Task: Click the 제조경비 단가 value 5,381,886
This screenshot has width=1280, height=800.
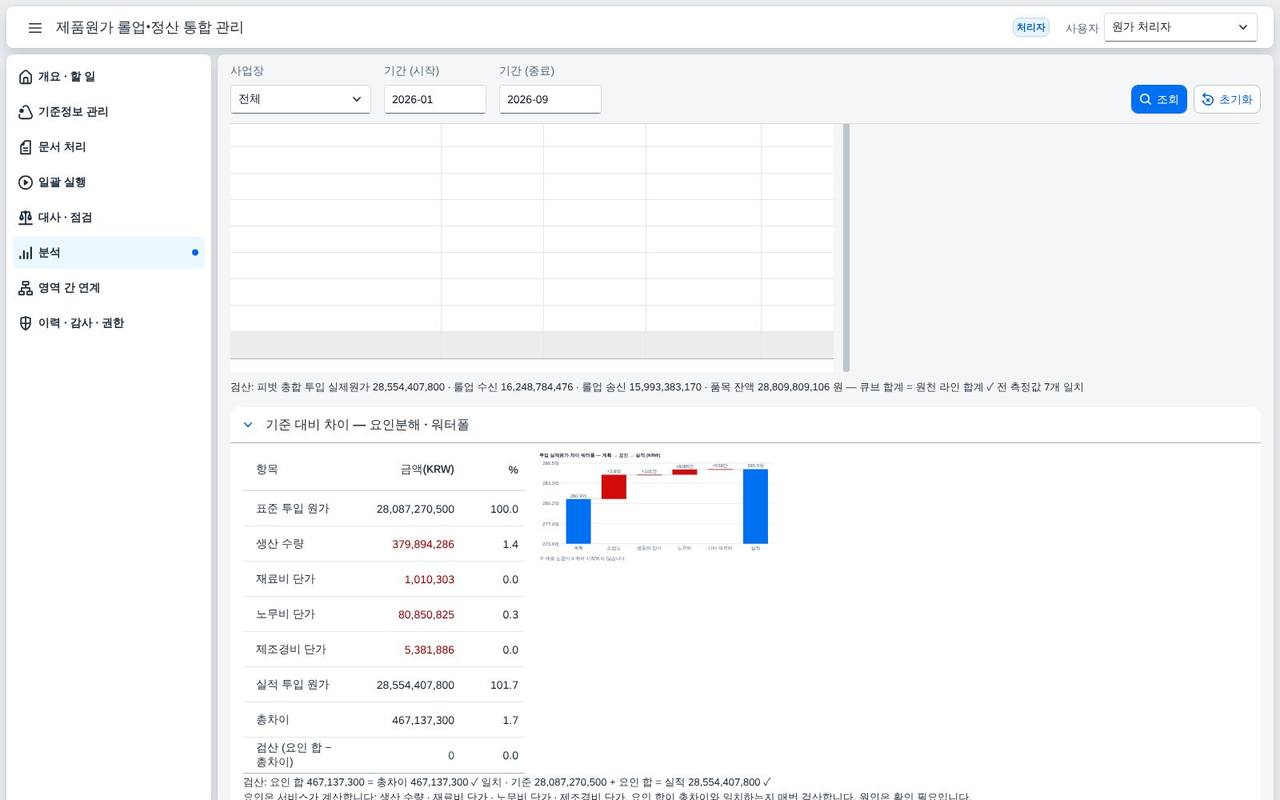Action: point(429,649)
